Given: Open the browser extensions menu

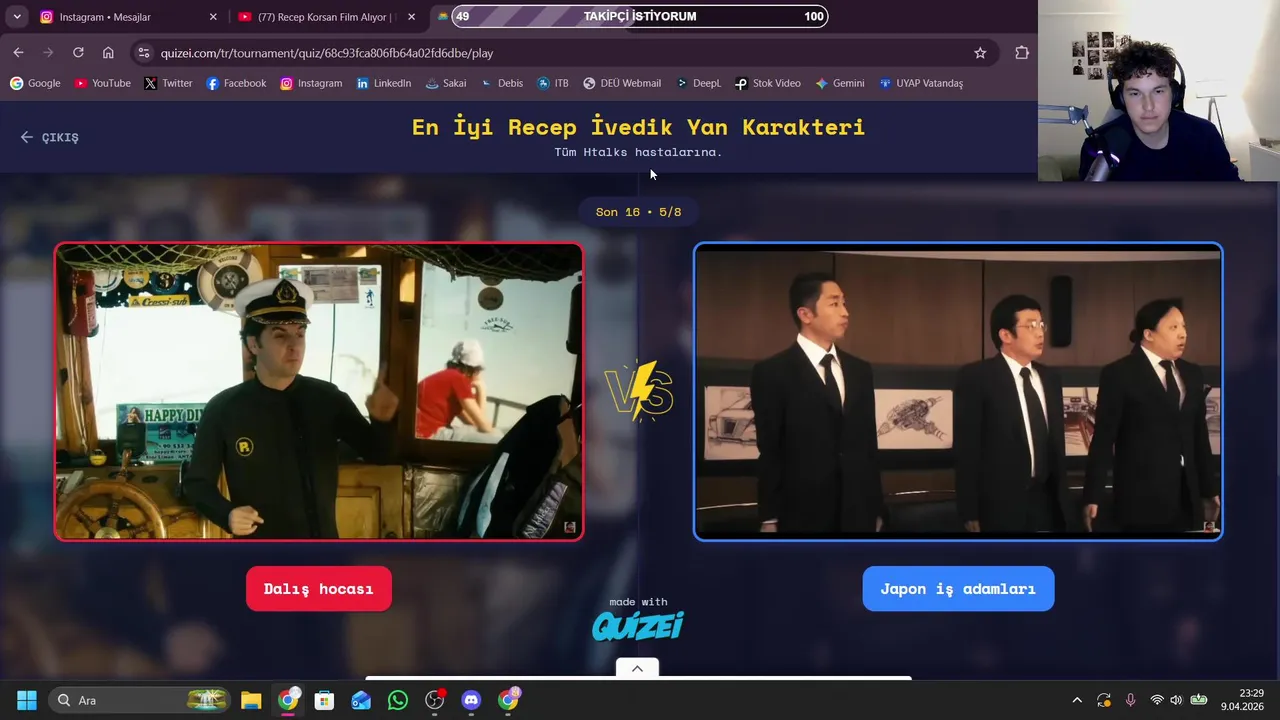Looking at the screenshot, I should pos(1021,53).
